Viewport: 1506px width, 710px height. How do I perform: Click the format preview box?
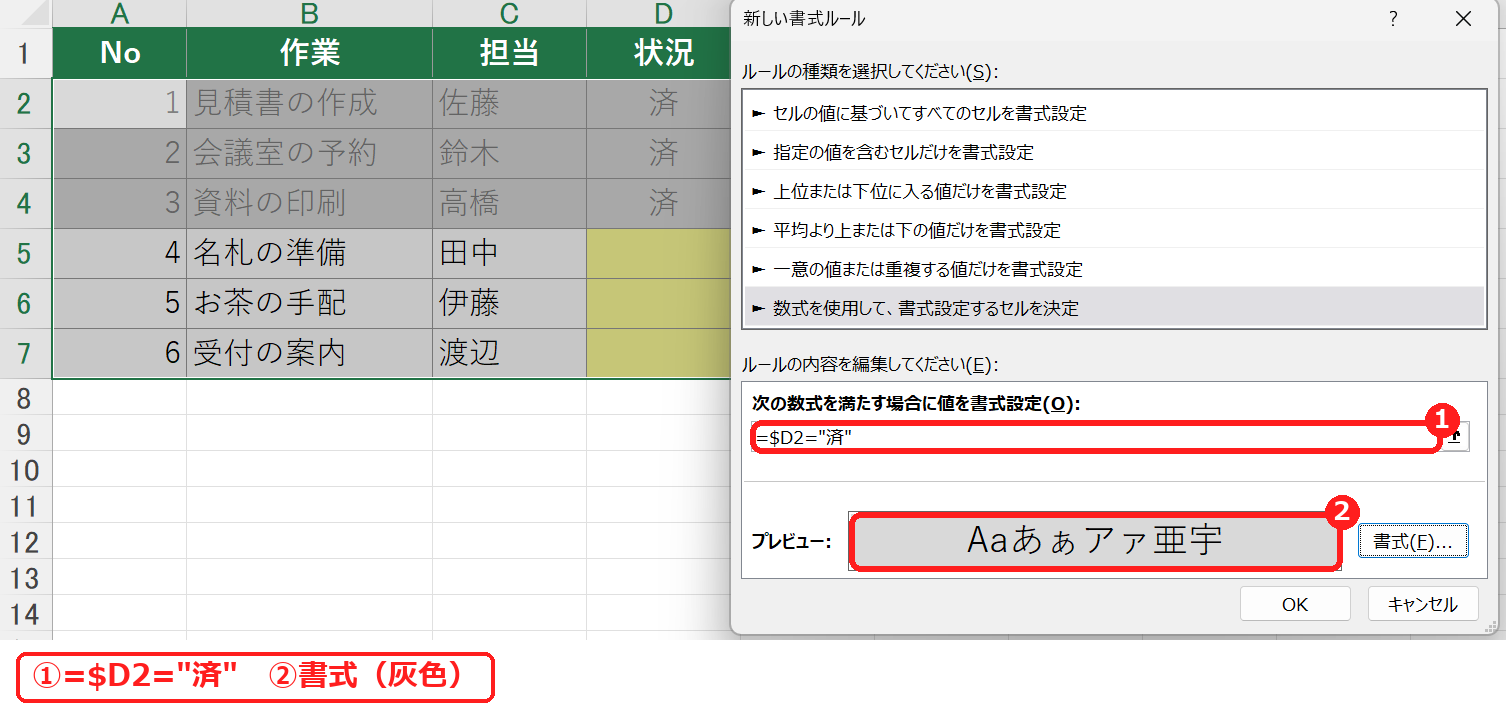click(1094, 541)
